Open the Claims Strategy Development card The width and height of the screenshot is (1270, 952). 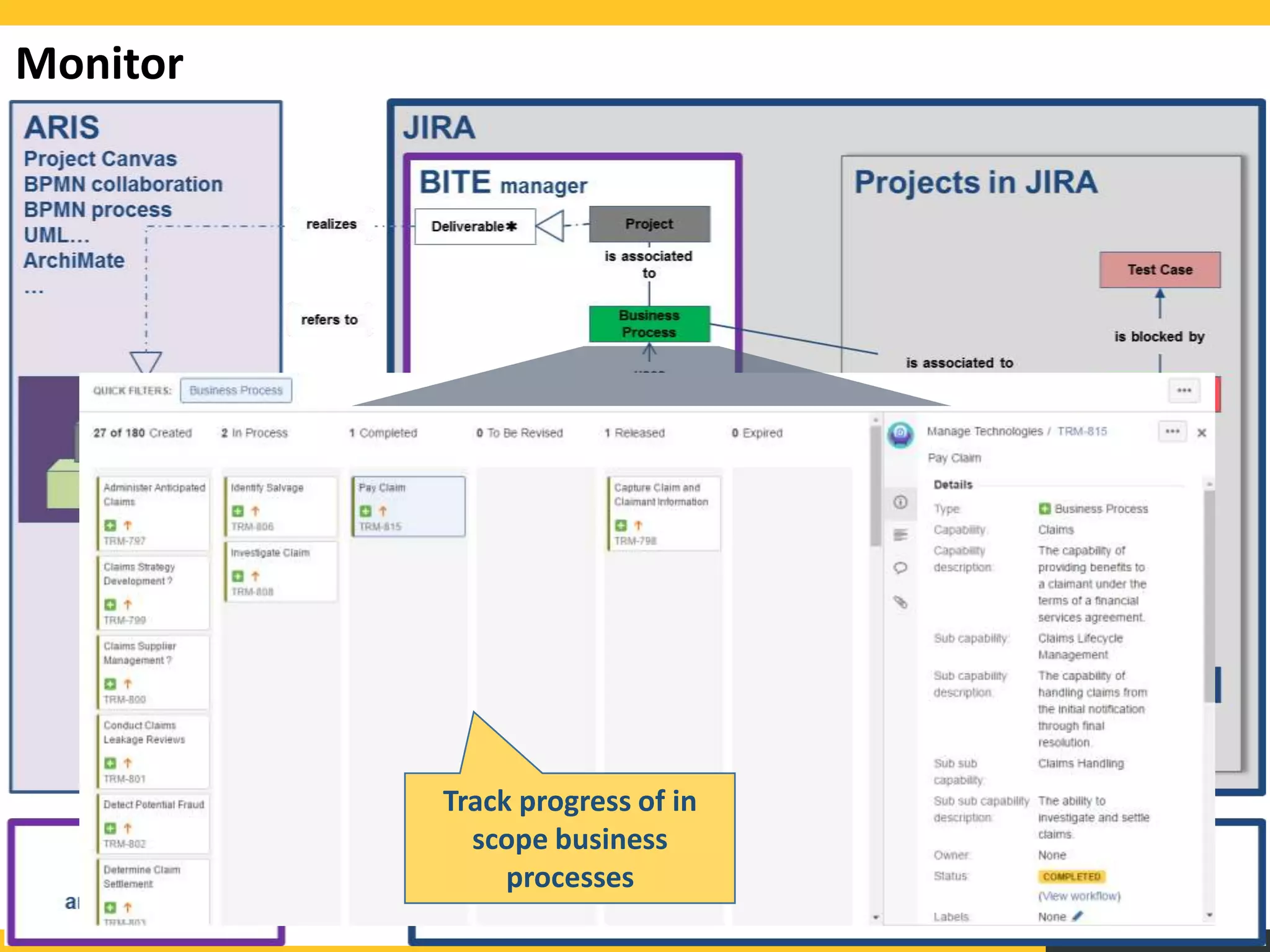point(153,593)
